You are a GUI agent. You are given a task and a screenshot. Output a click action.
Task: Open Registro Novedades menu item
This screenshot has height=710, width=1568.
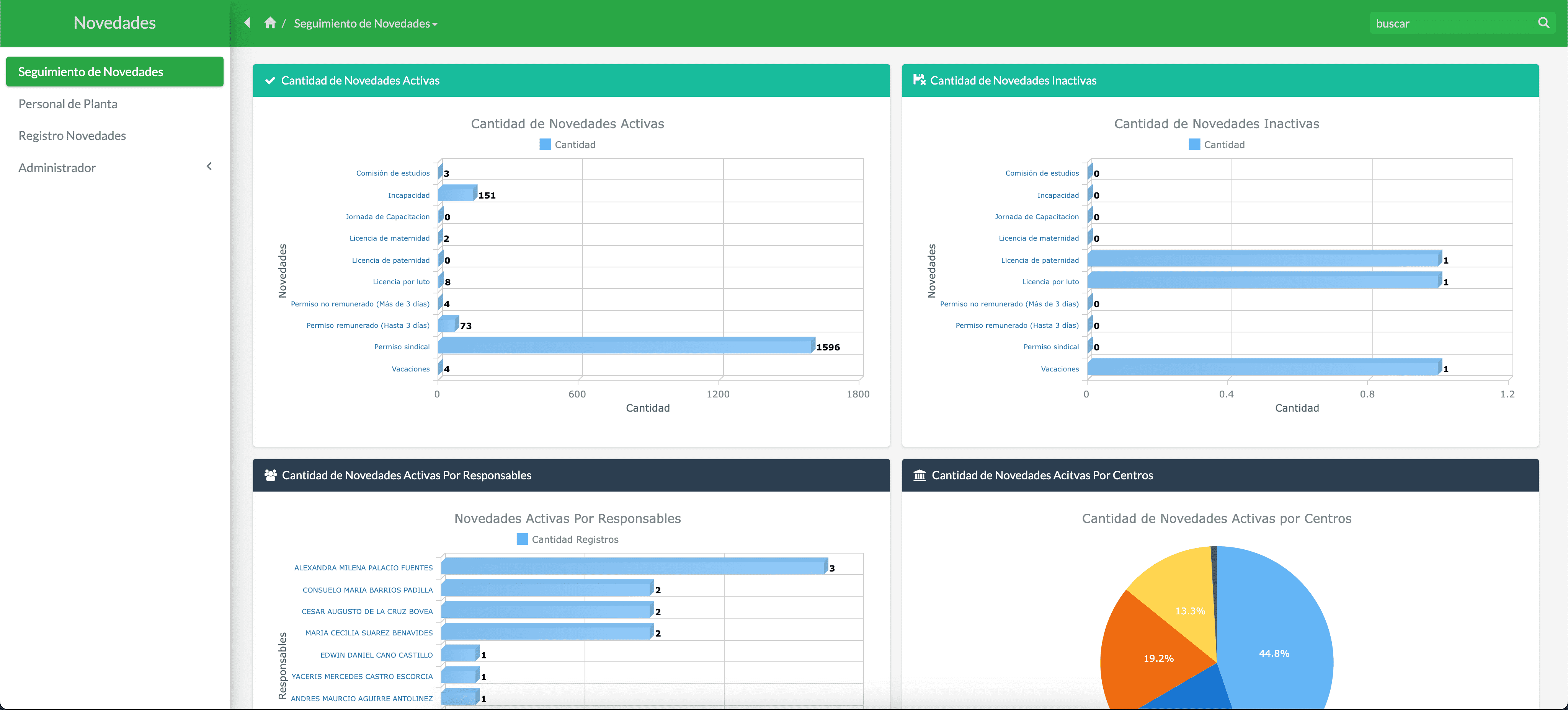[x=72, y=136]
